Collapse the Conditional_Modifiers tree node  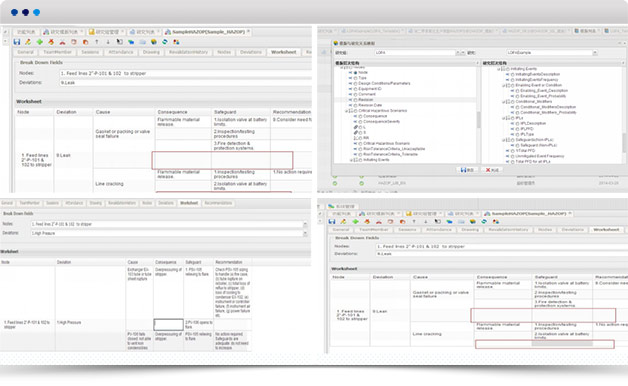(503, 102)
